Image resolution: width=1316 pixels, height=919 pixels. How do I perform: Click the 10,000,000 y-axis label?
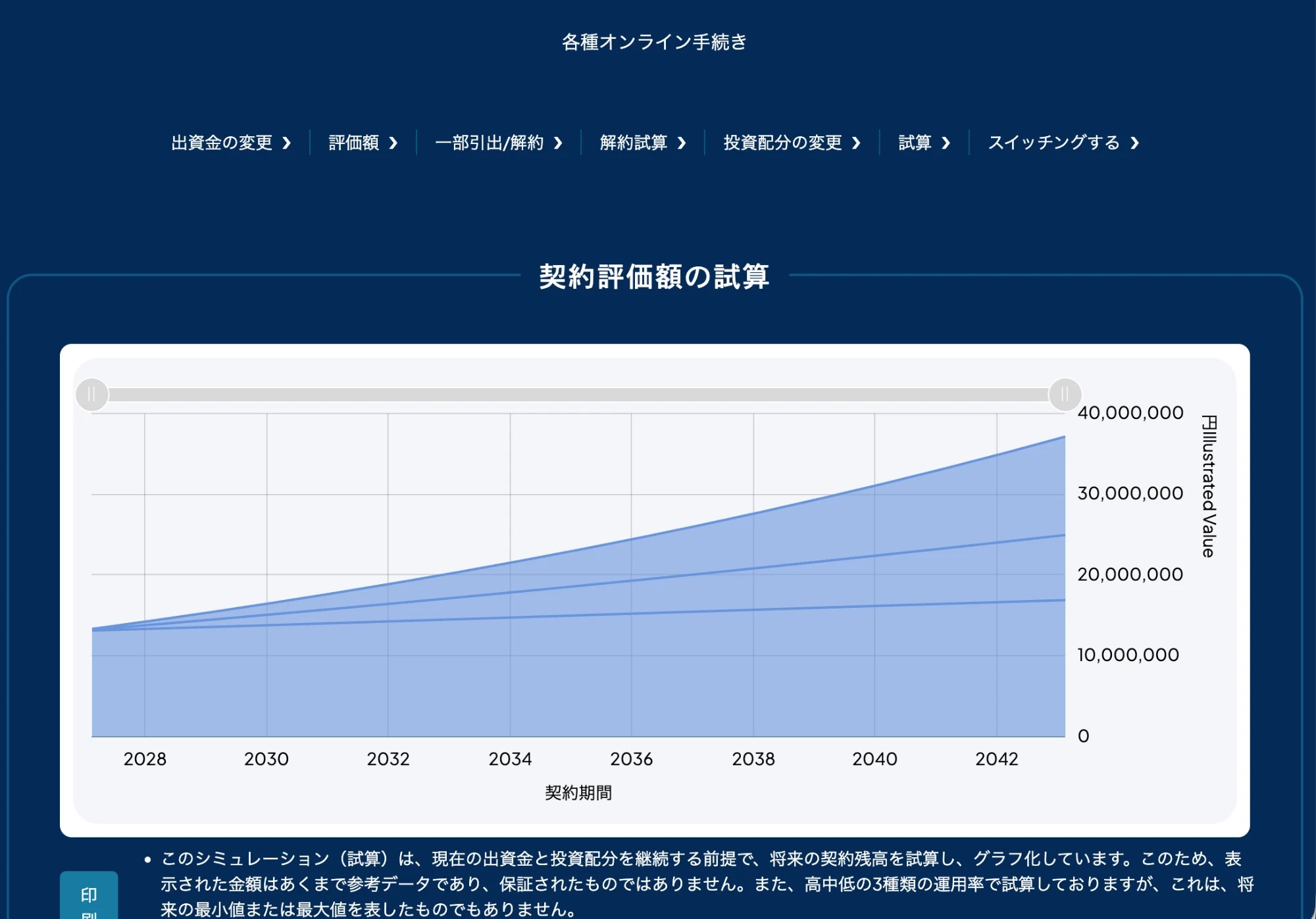[1128, 655]
